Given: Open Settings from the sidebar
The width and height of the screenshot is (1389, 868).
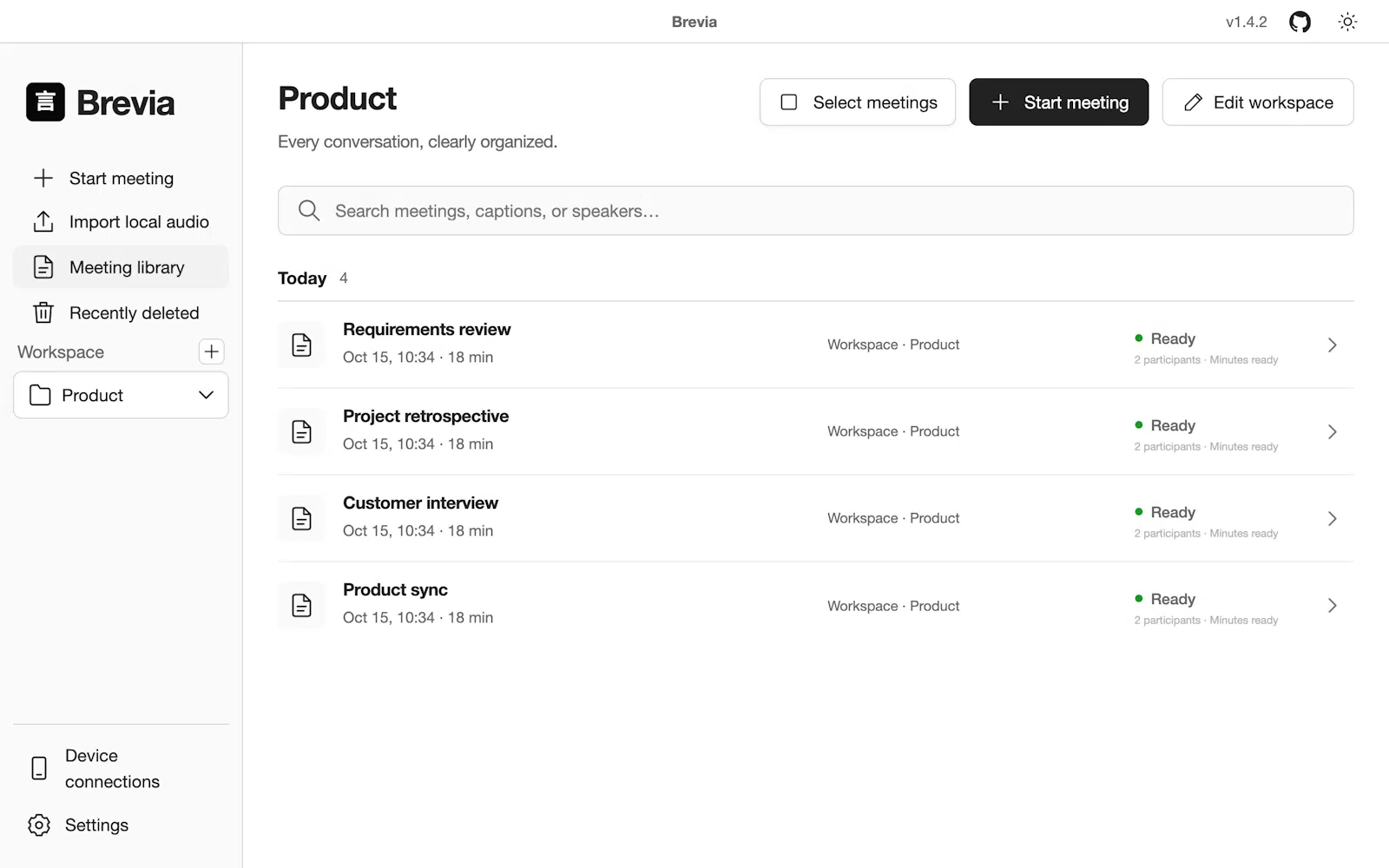Looking at the screenshot, I should tap(121, 825).
